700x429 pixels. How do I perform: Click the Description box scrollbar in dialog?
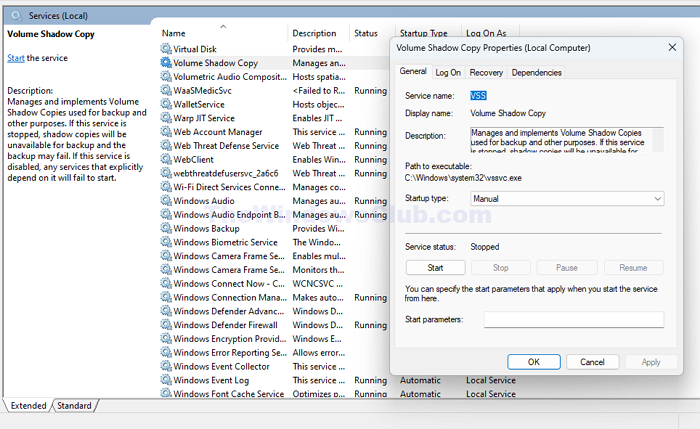tap(658, 140)
